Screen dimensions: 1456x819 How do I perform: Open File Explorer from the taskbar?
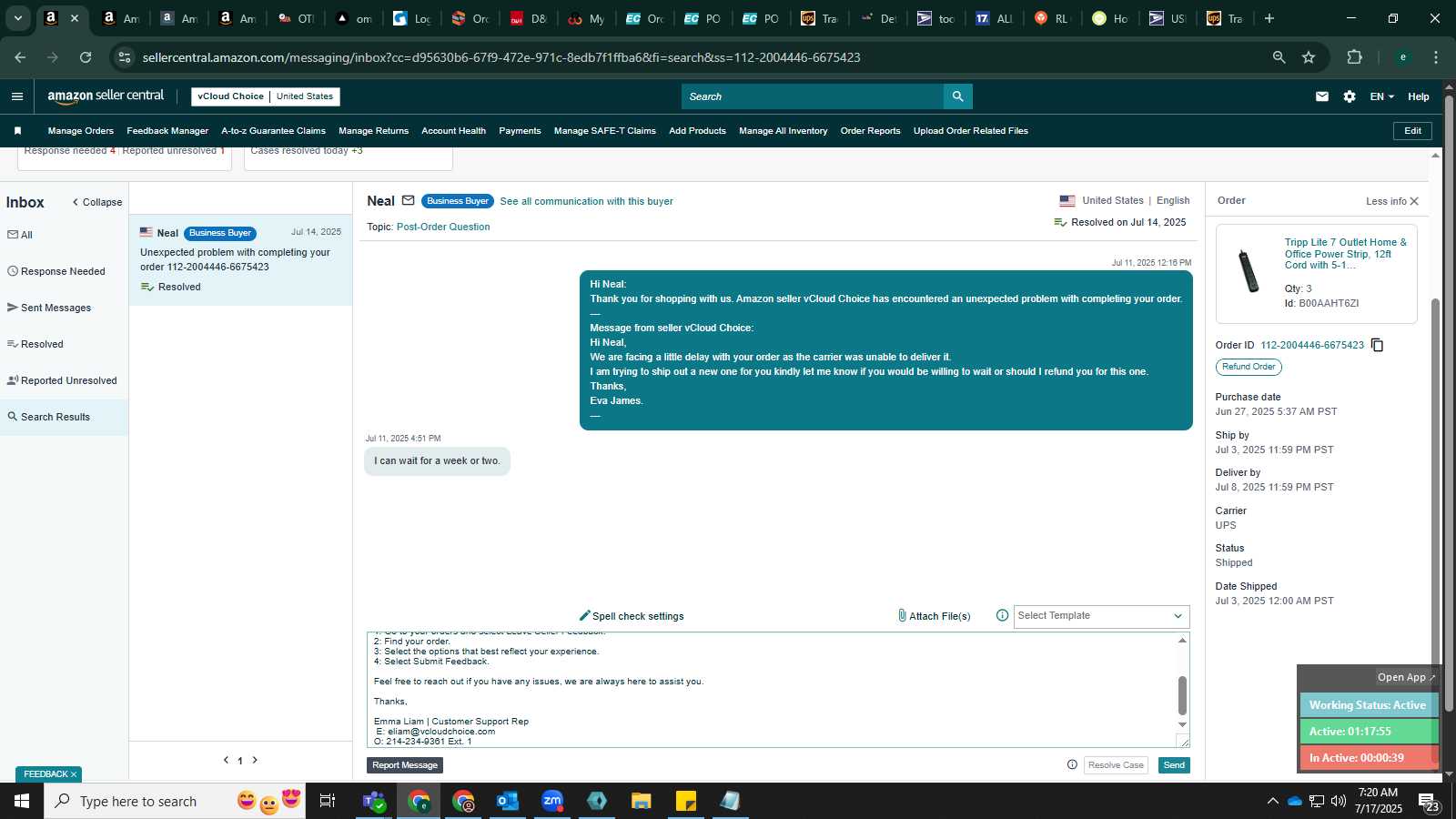click(x=642, y=801)
